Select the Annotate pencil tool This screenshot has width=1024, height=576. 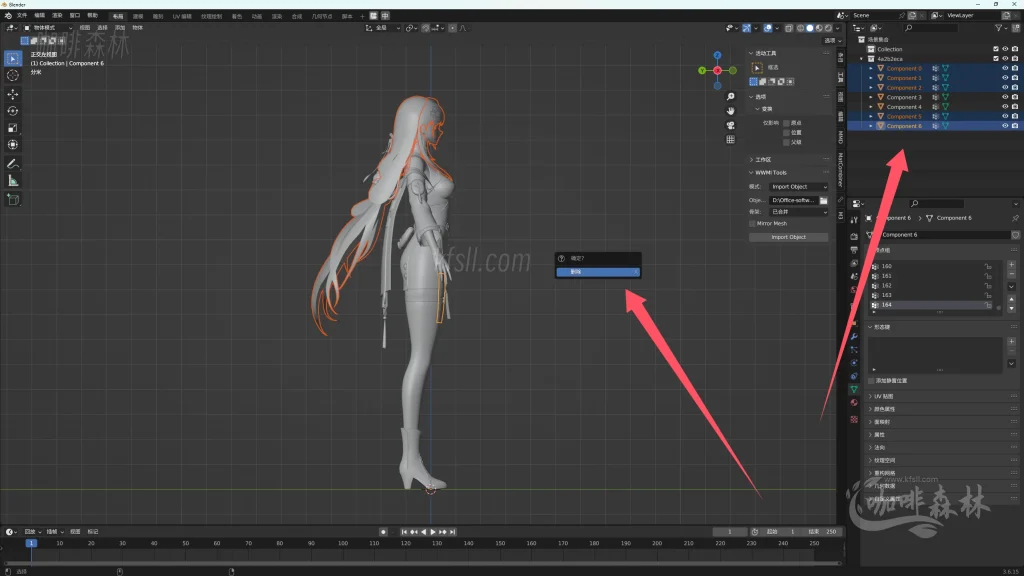[x=12, y=164]
